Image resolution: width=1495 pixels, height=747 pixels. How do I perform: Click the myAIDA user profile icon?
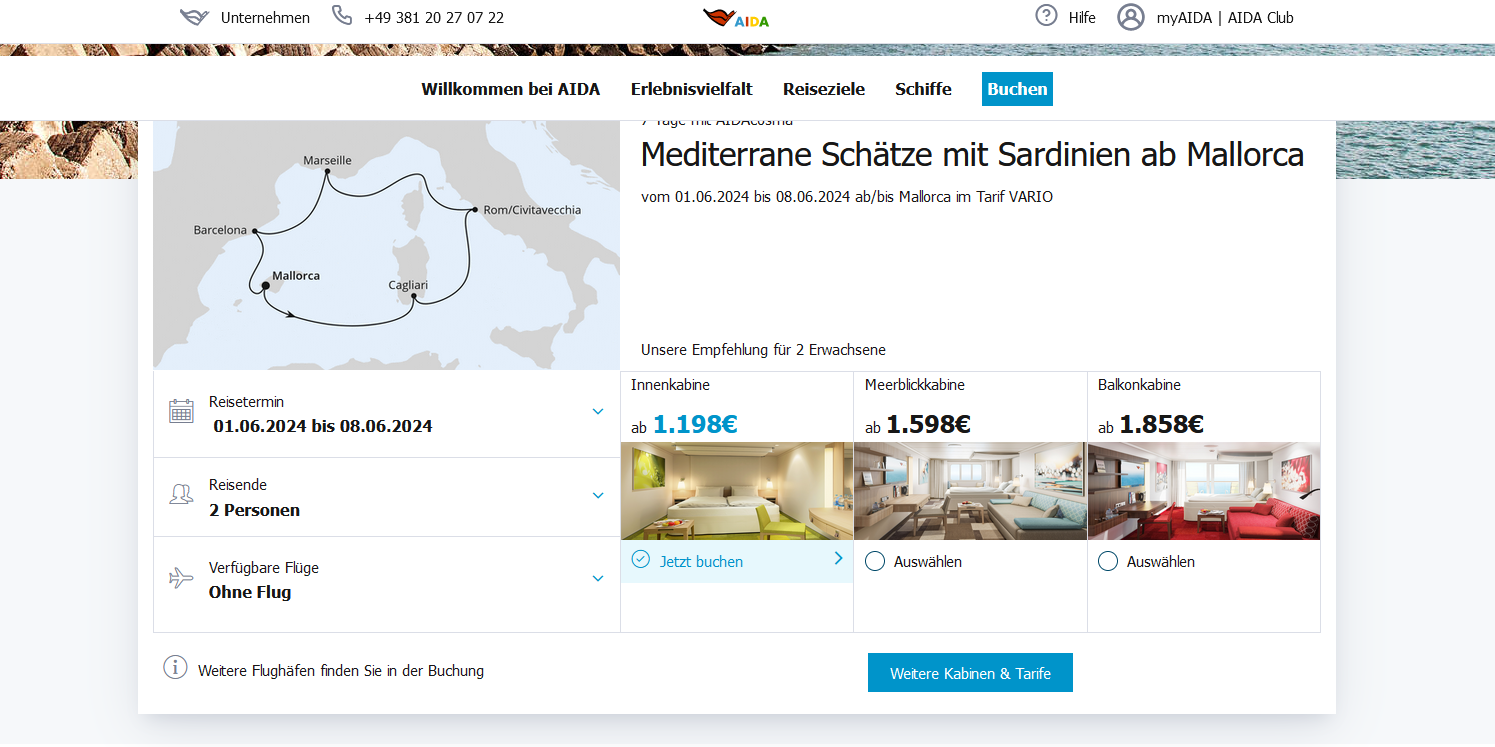pos(1130,17)
